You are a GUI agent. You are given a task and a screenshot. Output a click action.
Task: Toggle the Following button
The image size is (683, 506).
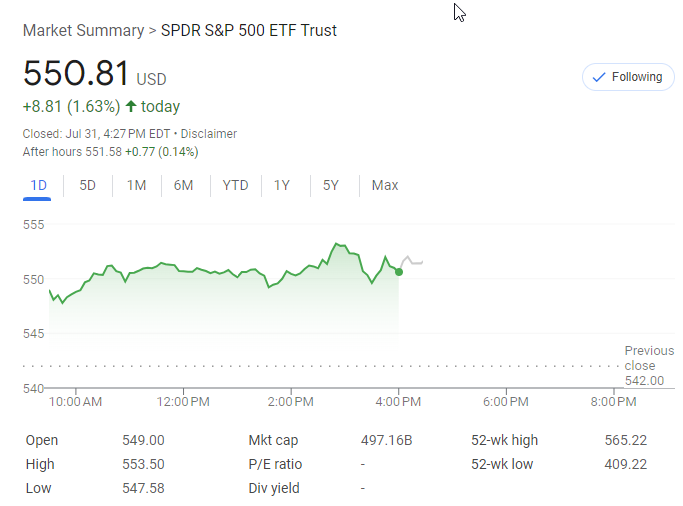pyautogui.click(x=628, y=77)
